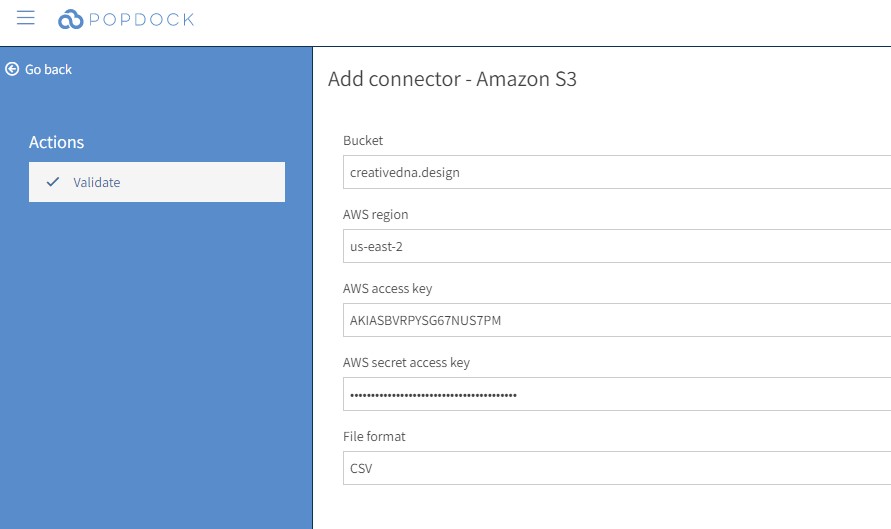
Task: Click the Go back link
Action: [39, 69]
